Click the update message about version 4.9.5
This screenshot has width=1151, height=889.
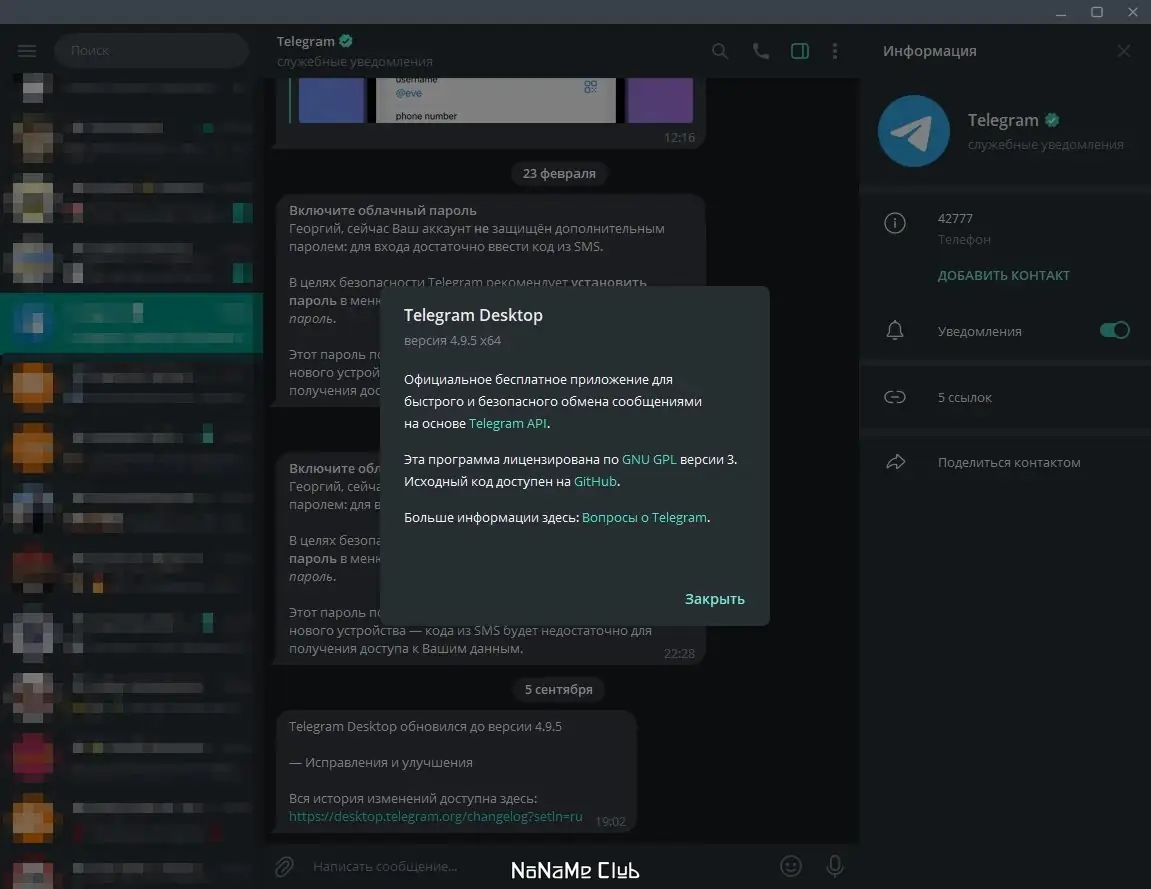pyautogui.click(x=457, y=771)
